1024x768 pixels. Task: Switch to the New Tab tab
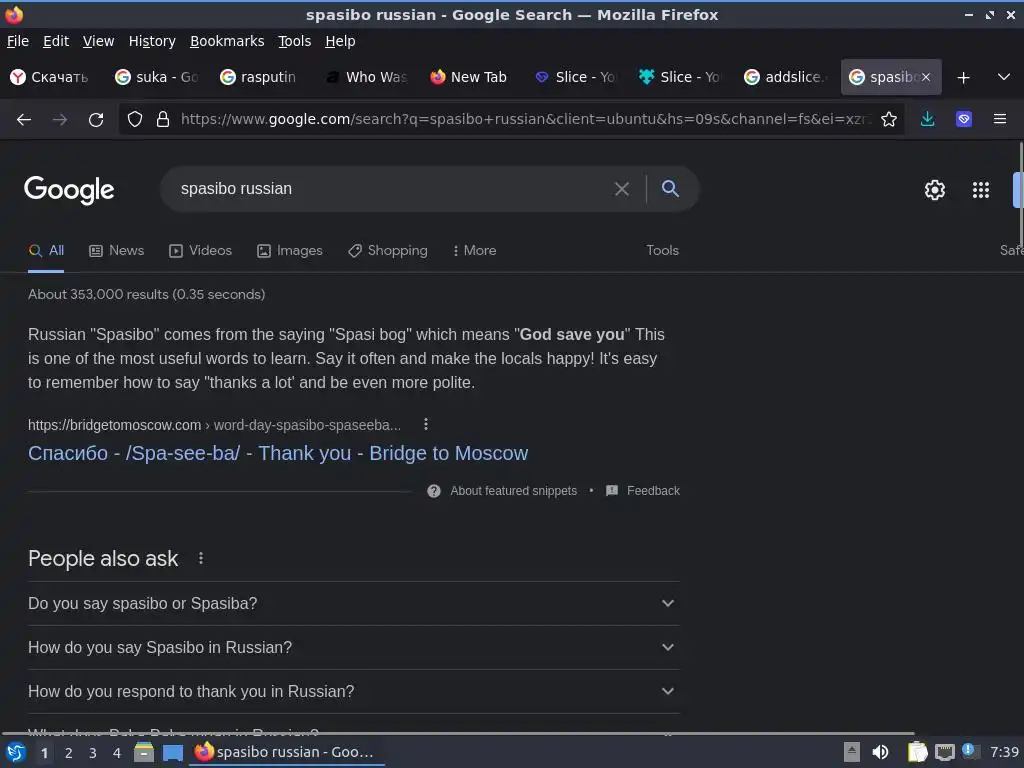(x=472, y=77)
